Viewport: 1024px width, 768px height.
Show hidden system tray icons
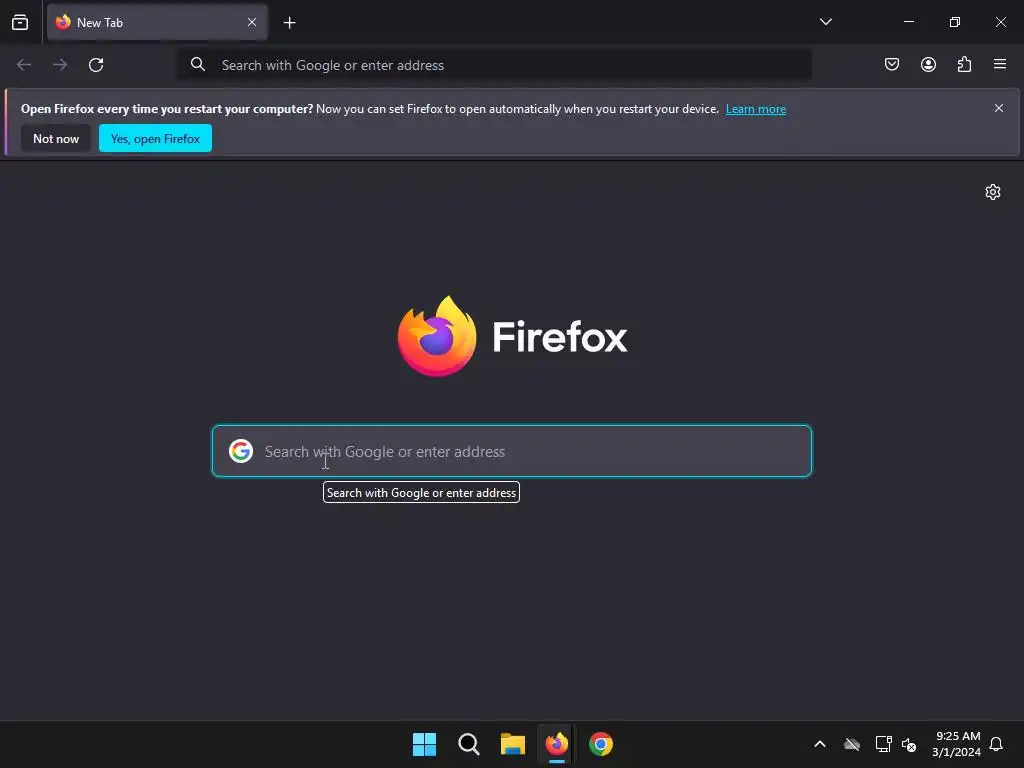[820, 744]
